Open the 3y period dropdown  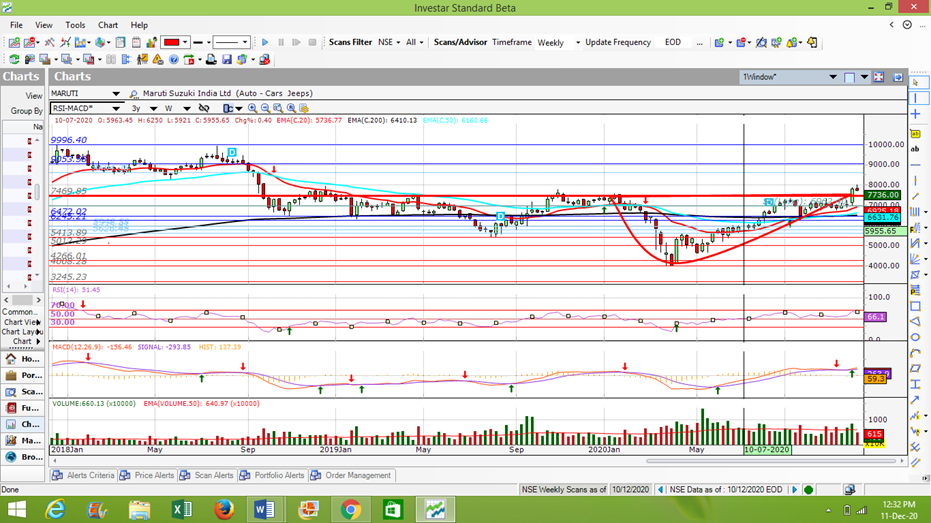click(x=153, y=108)
